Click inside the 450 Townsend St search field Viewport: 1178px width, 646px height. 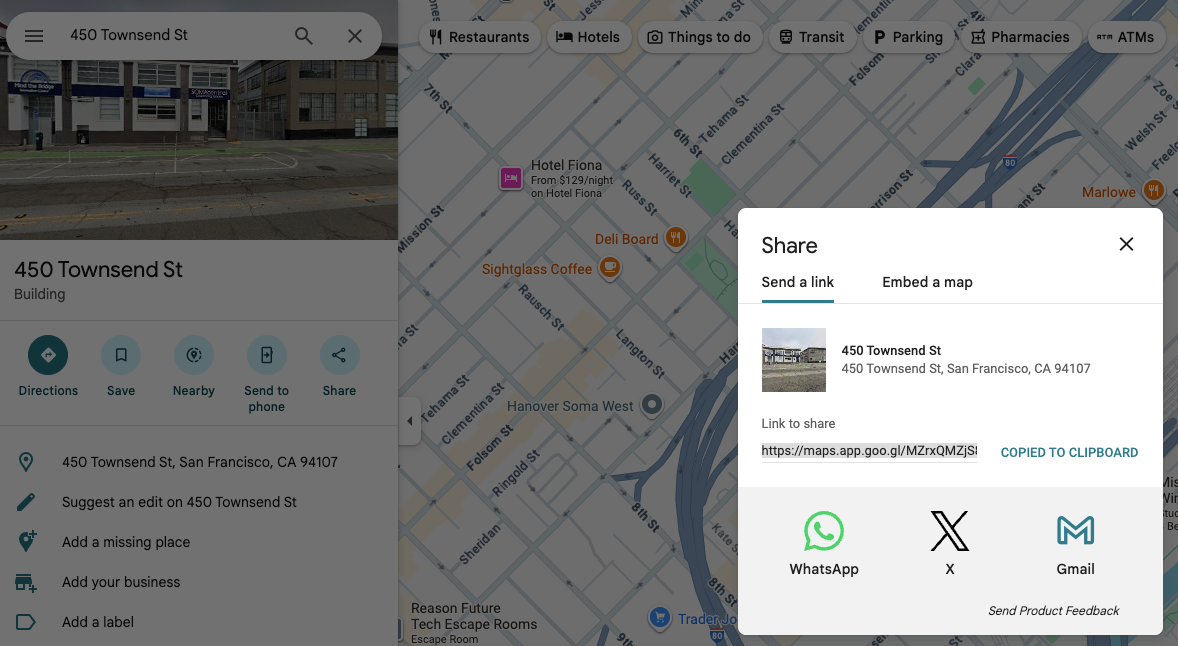(x=177, y=35)
